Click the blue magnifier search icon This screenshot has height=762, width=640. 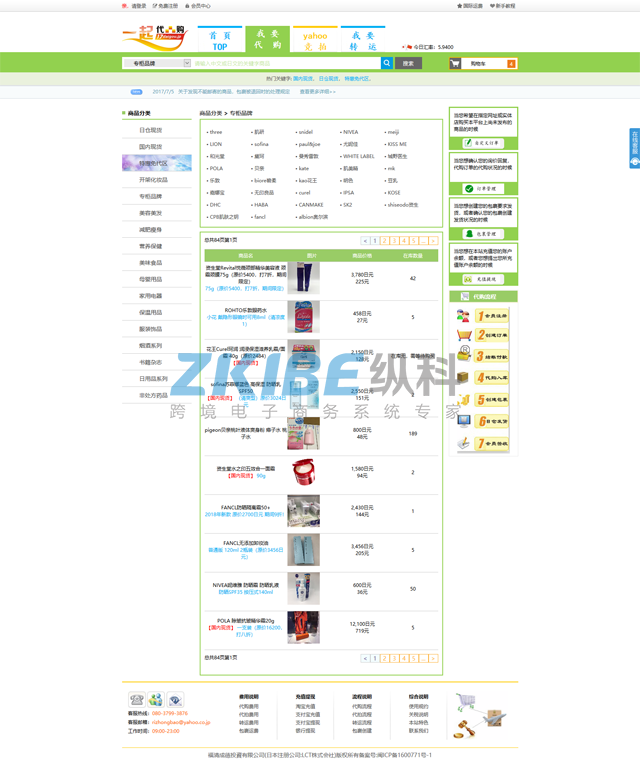coord(387,63)
